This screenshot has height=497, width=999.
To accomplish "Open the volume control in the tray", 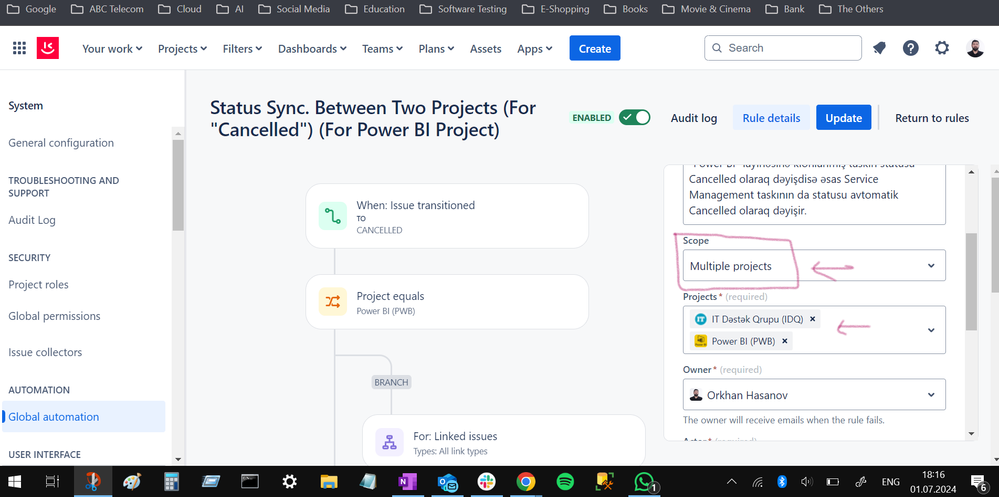I will pyautogui.click(x=807, y=482).
